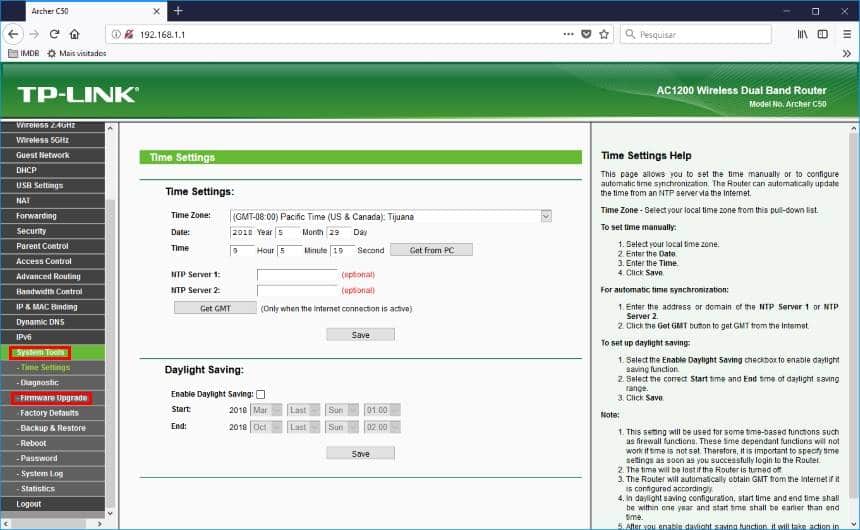Go to browser home page icon

tap(75, 34)
